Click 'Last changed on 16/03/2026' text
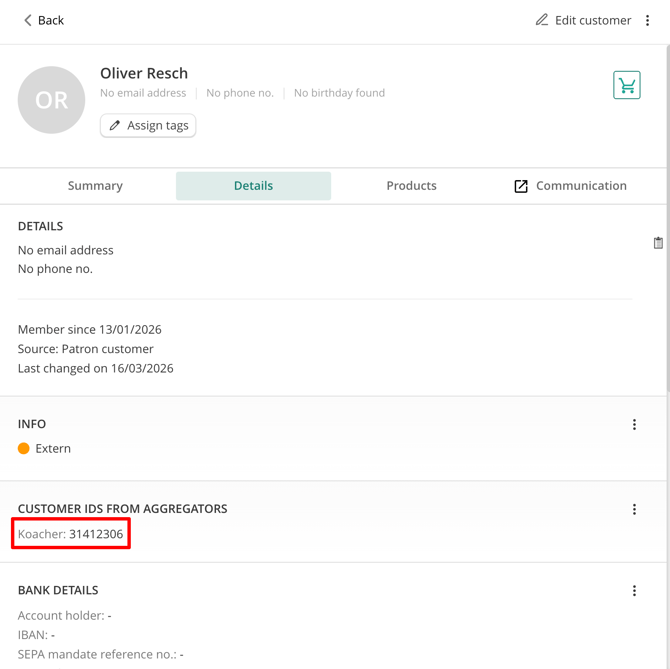Image resolution: width=670 pixels, height=669 pixels. [x=96, y=368]
